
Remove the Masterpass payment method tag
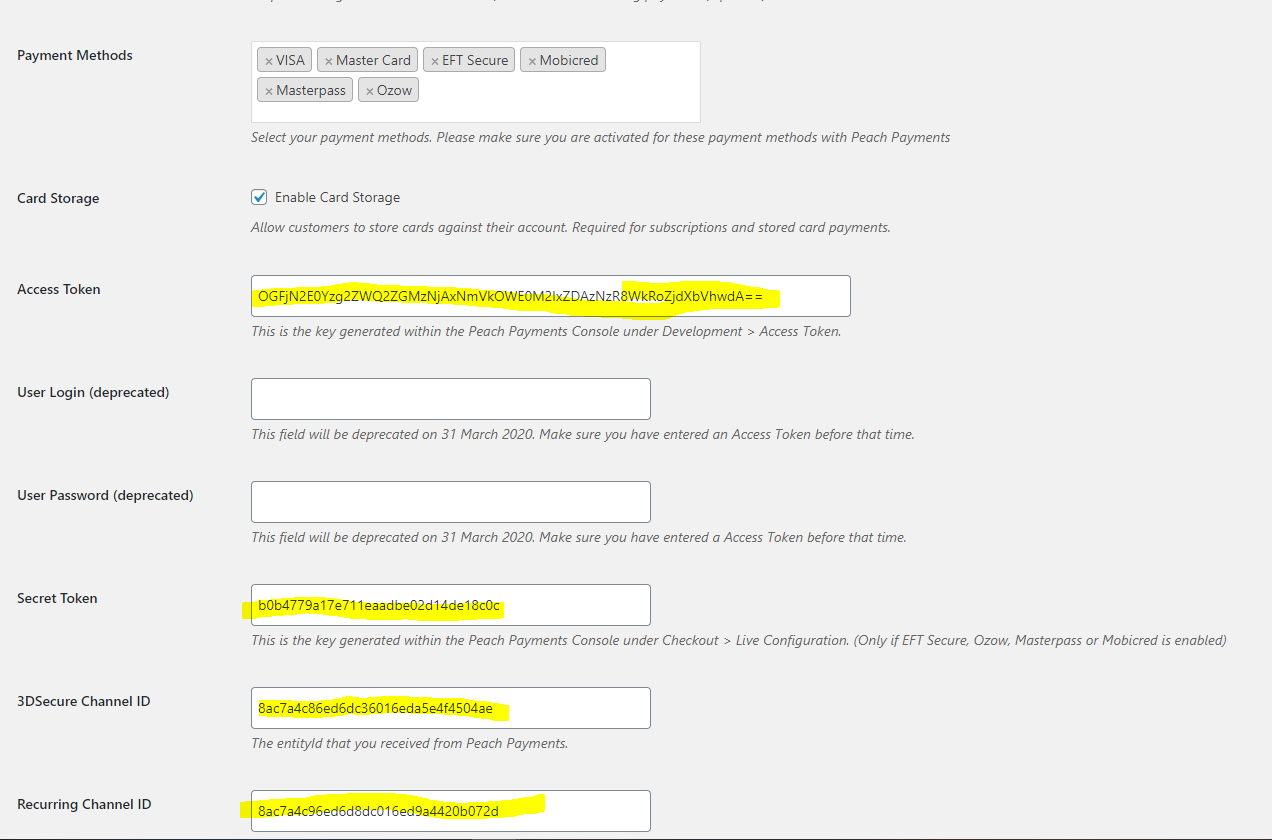[x=269, y=91]
